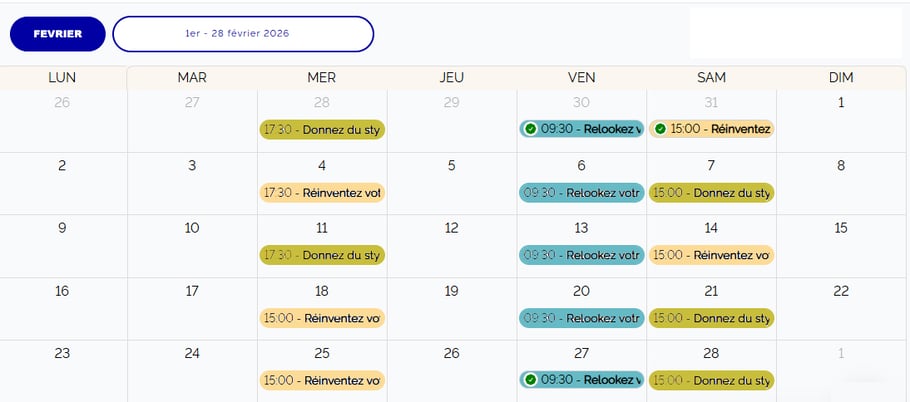Open the 15:00 Donnez du style event on February 7
Image resolution: width=910 pixels, height=402 pixels.
[x=711, y=192]
